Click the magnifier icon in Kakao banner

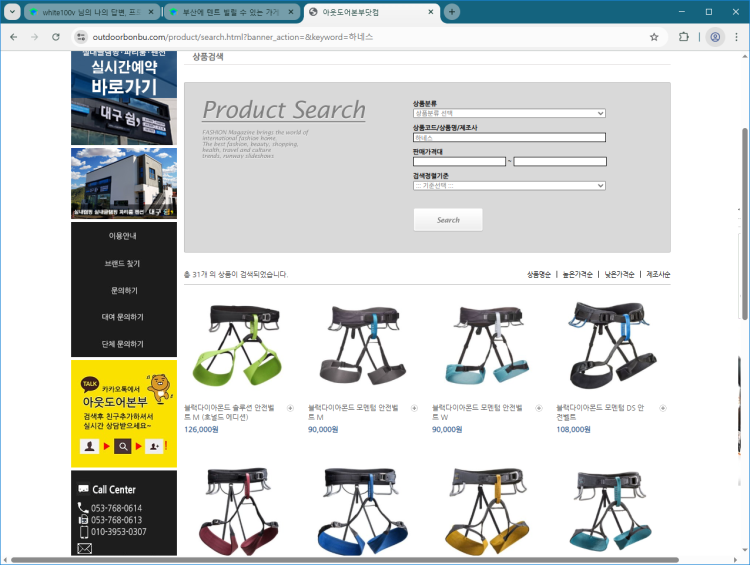coord(123,446)
